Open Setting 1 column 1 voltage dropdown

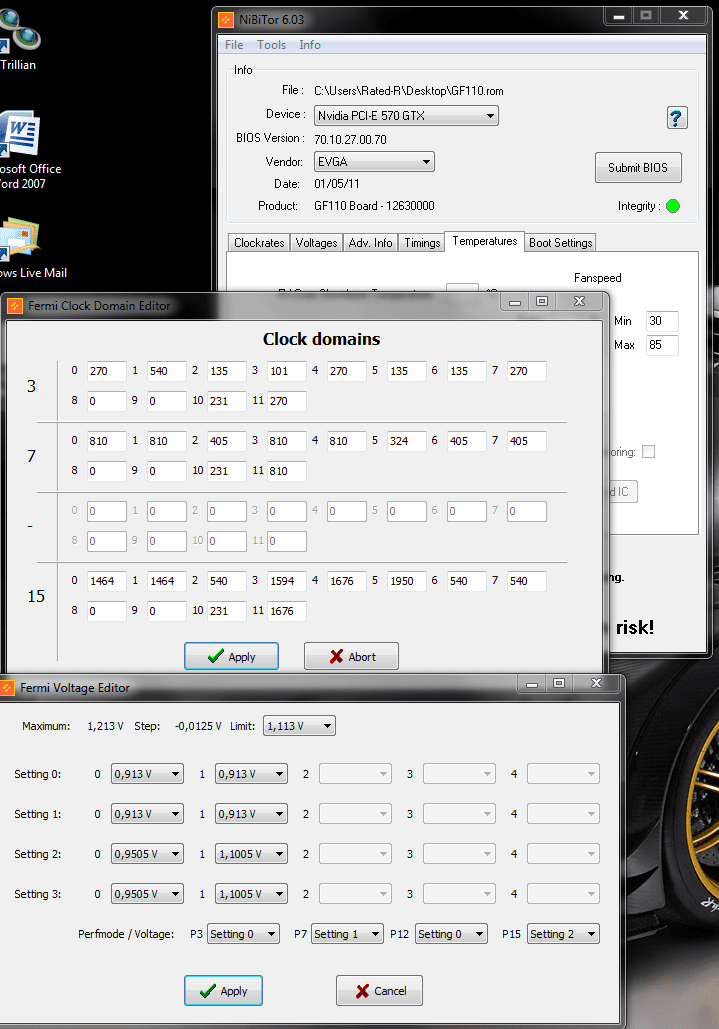tap(251, 814)
